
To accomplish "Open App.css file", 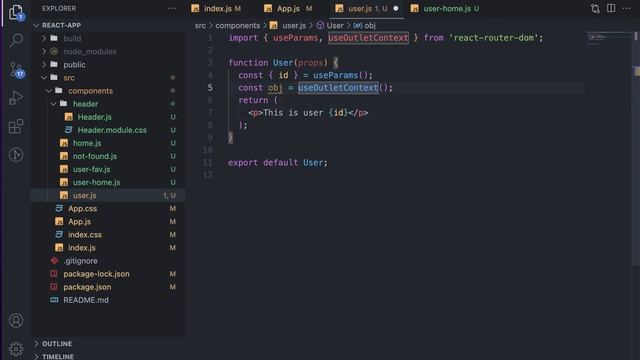I will pos(82,209).
